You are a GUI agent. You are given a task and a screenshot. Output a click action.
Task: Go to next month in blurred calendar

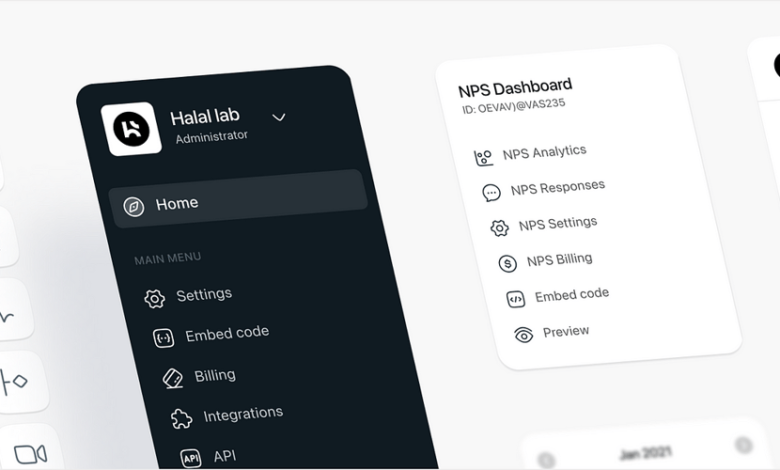click(744, 444)
